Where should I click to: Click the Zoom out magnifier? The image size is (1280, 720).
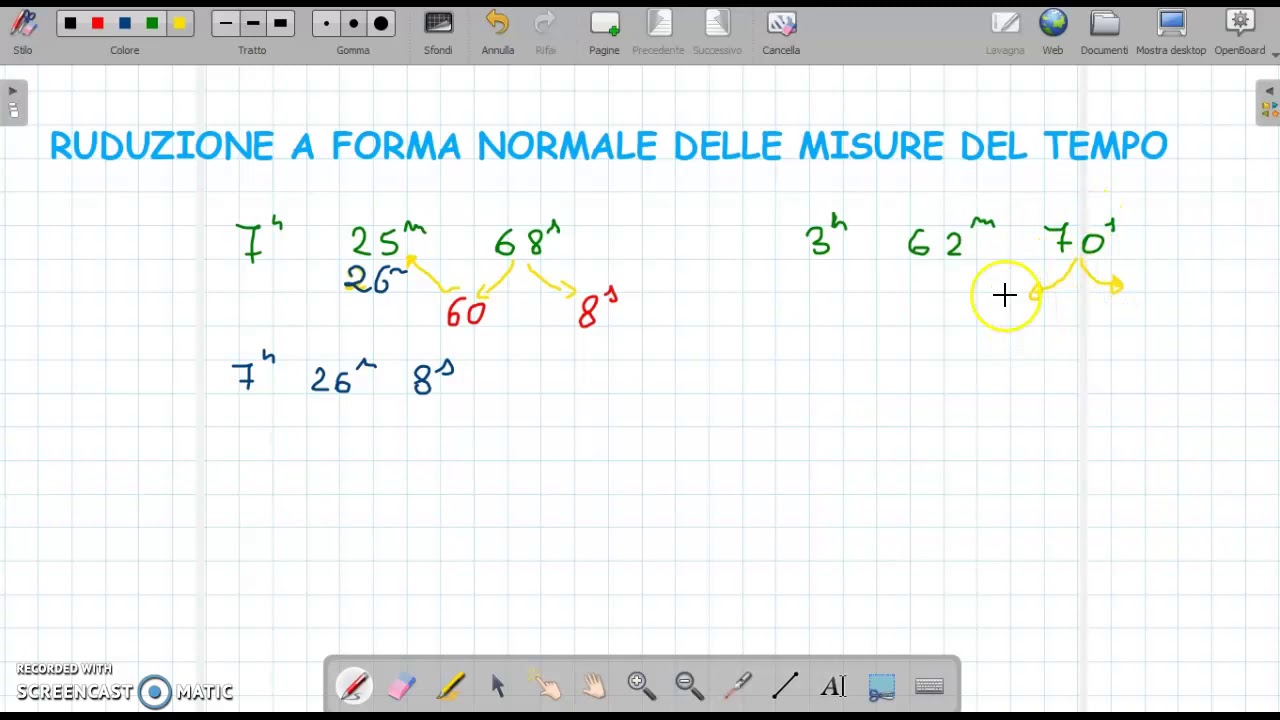[x=689, y=686]
